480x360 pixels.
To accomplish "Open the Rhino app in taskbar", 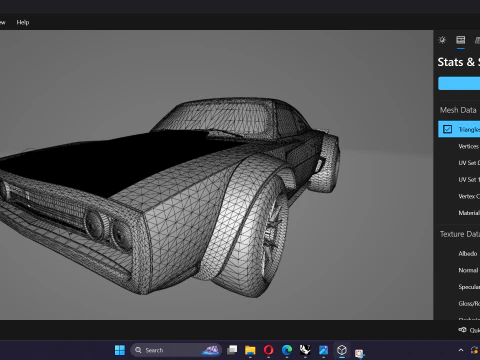I will [305, 350].
